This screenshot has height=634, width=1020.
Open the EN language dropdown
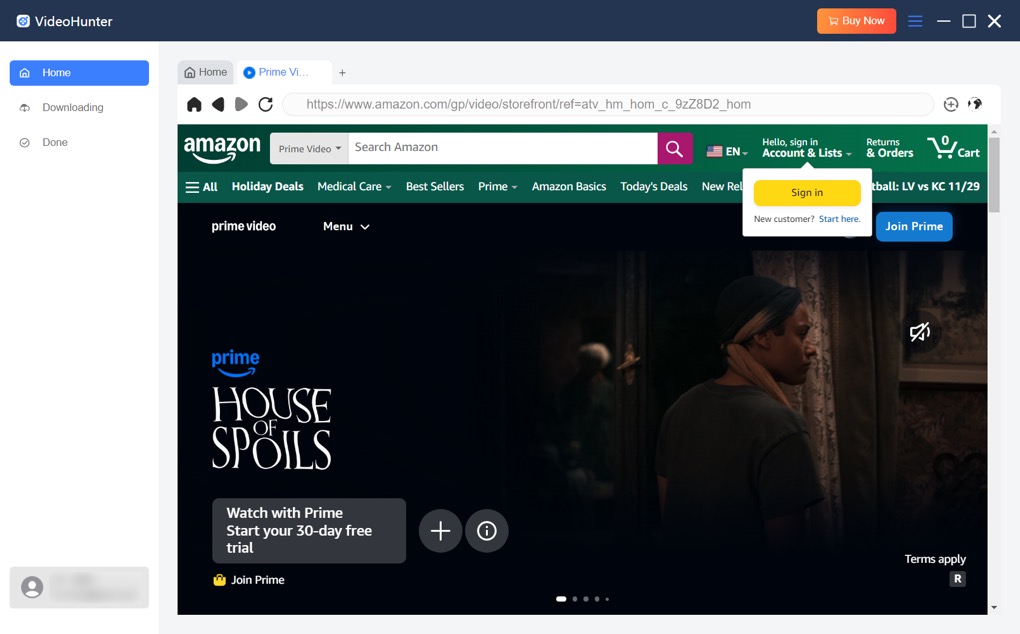tap(727, 152)
